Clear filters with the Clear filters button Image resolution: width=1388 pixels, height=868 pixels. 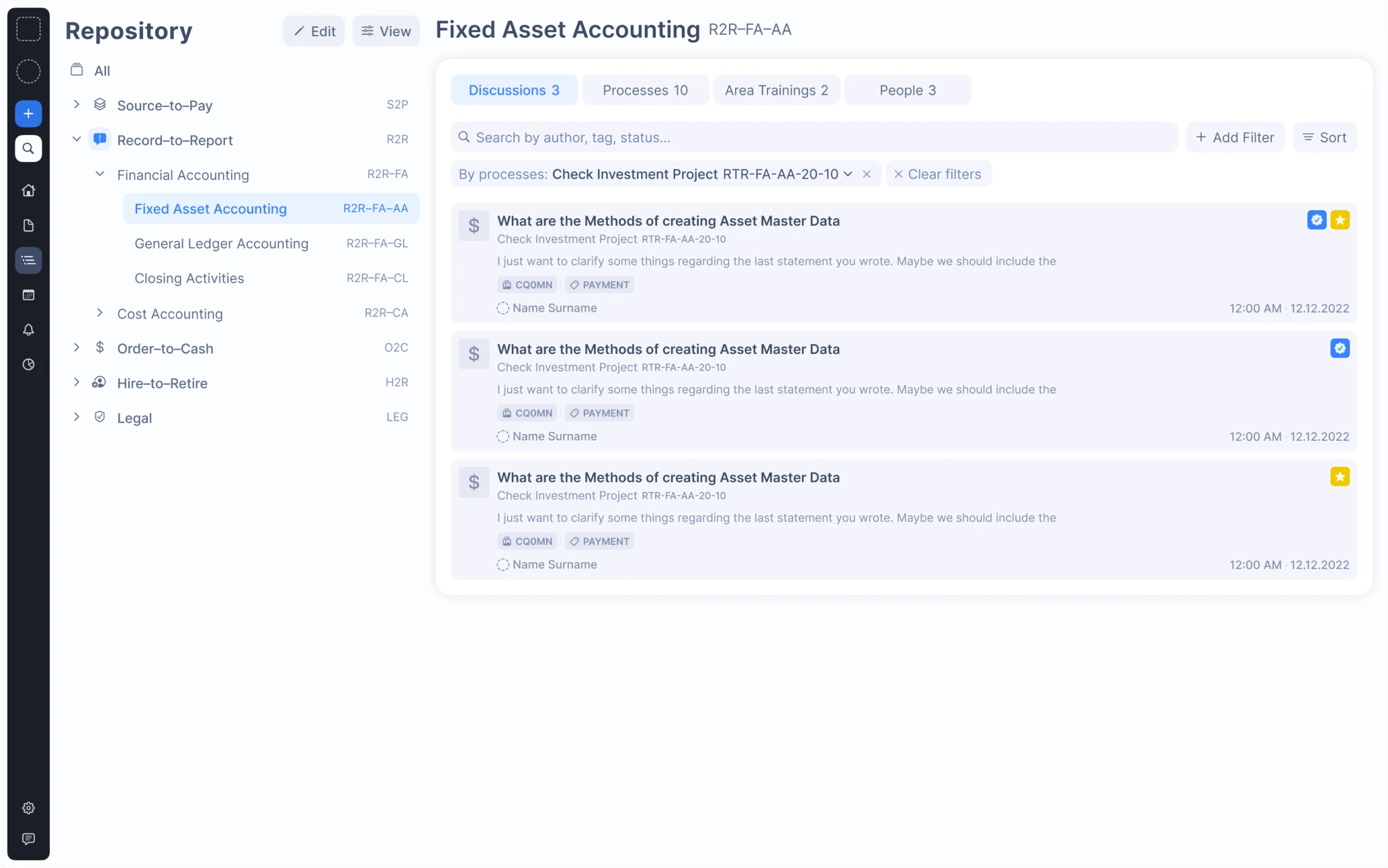tap(939, 174)
